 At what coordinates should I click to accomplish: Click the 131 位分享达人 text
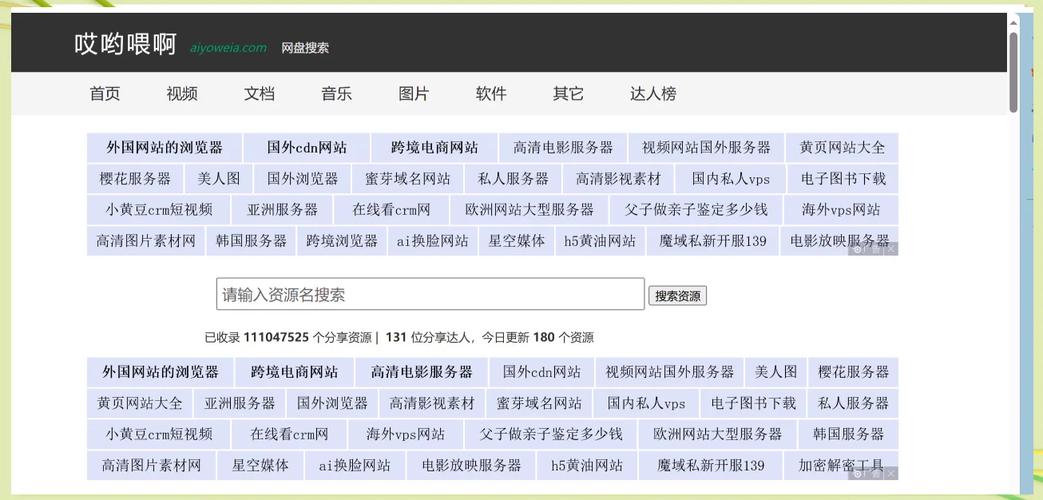tap(428, 338)
